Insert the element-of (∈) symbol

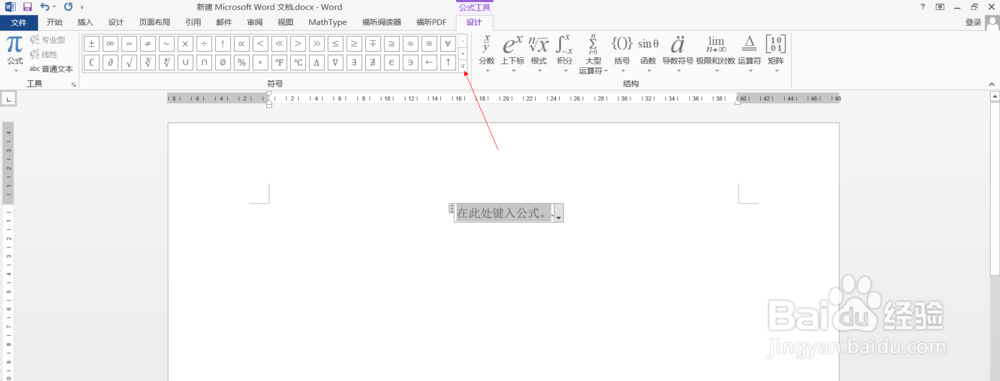pos(392,62)
